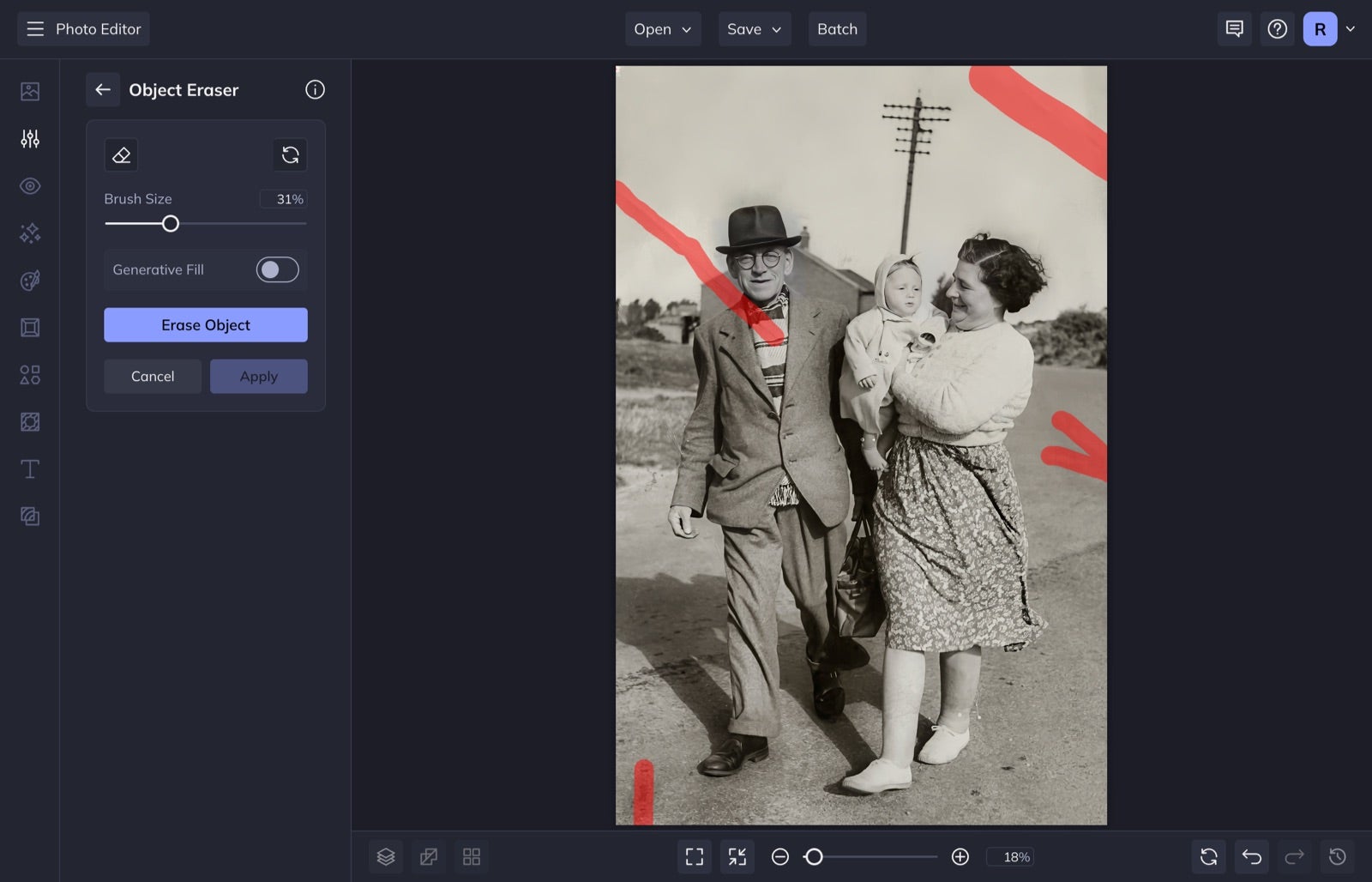
Task: Select the eraser brush icon in Object Eraser
Action: [121, 154]
